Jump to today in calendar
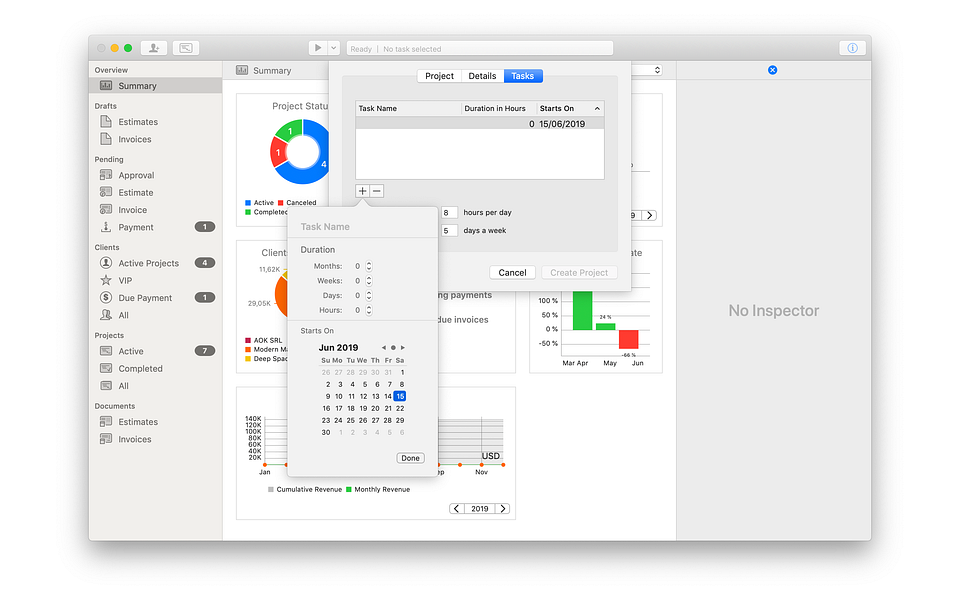960x600 pixels. click(x=393, y=348)
